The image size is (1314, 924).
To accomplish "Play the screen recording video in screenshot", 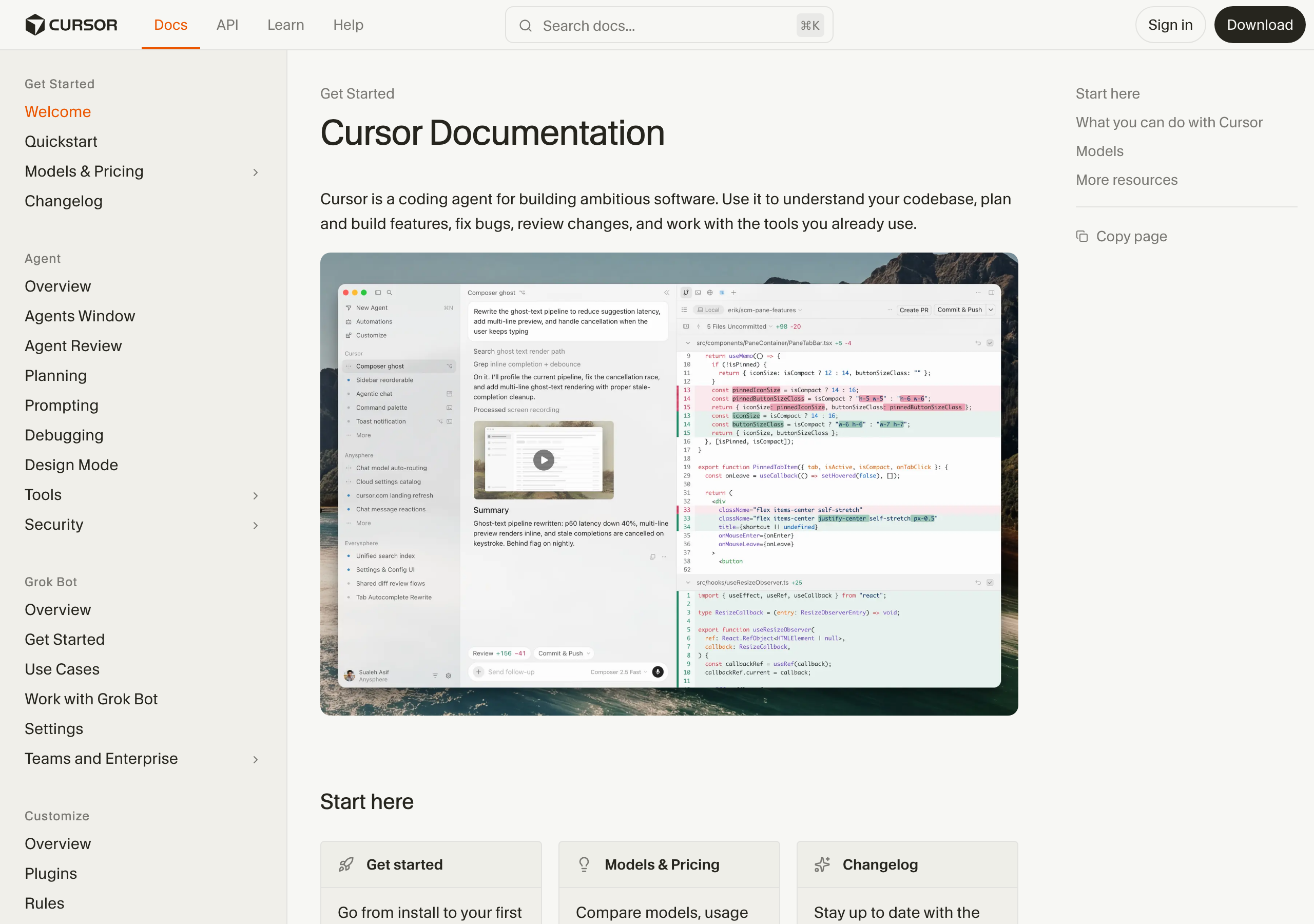I will [x=544, y=460].
